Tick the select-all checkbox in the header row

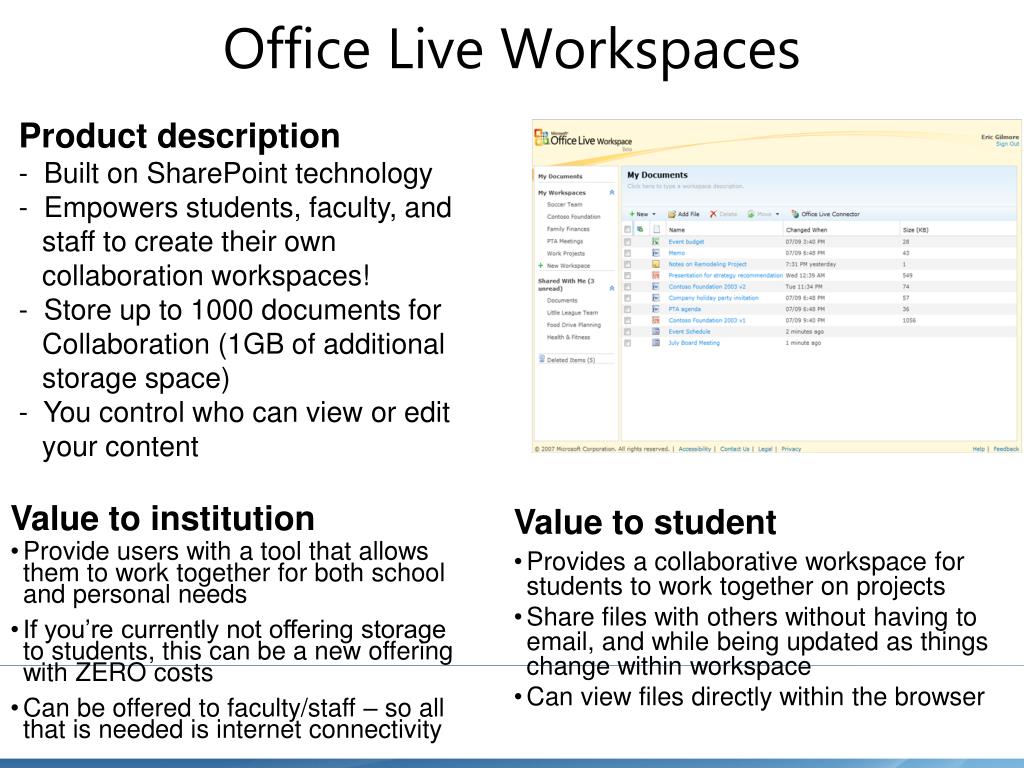[628, 230]
